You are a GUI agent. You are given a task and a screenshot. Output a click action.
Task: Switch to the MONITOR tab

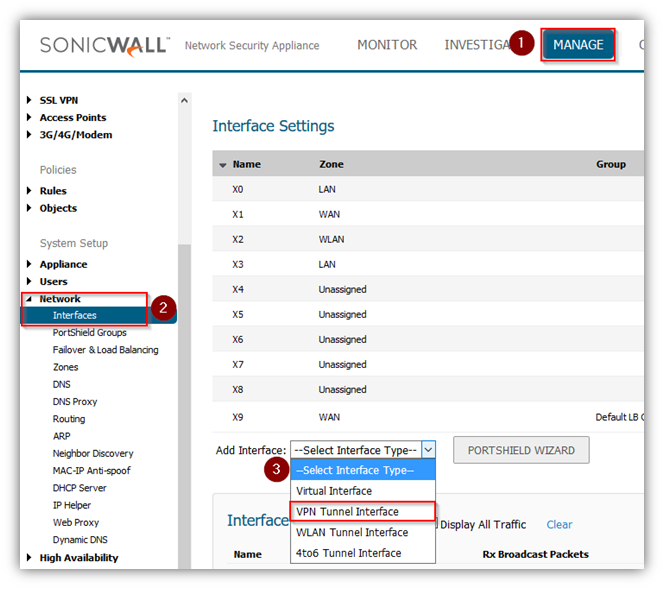(387, 45)
